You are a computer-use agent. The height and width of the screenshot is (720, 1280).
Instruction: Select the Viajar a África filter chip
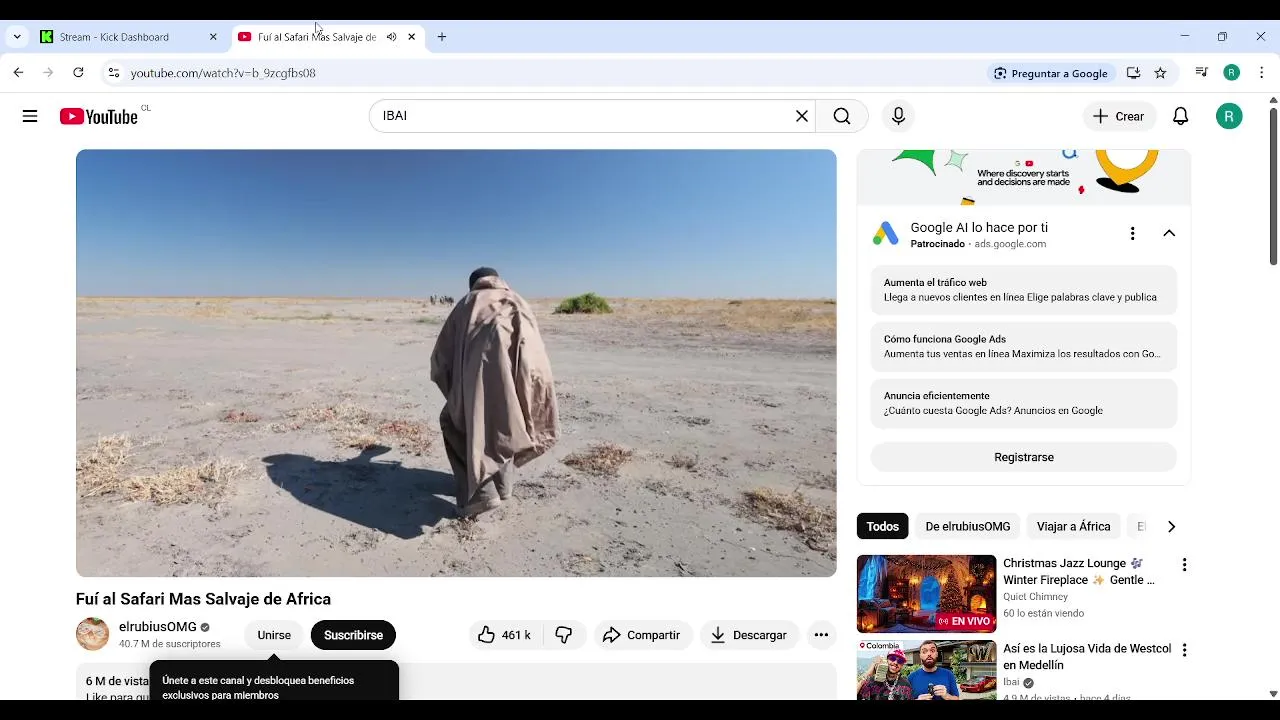[x=1074, y=526]
